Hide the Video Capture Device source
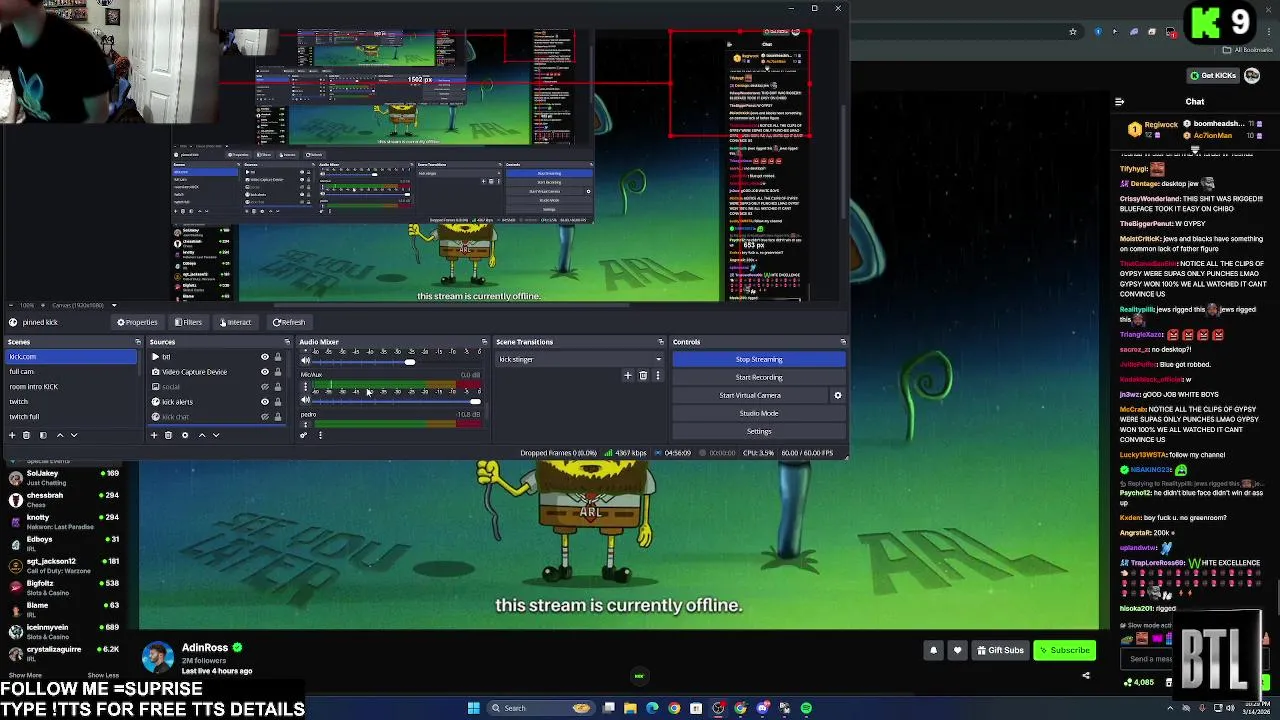The image size is (1280, 720). coord(265,372)
